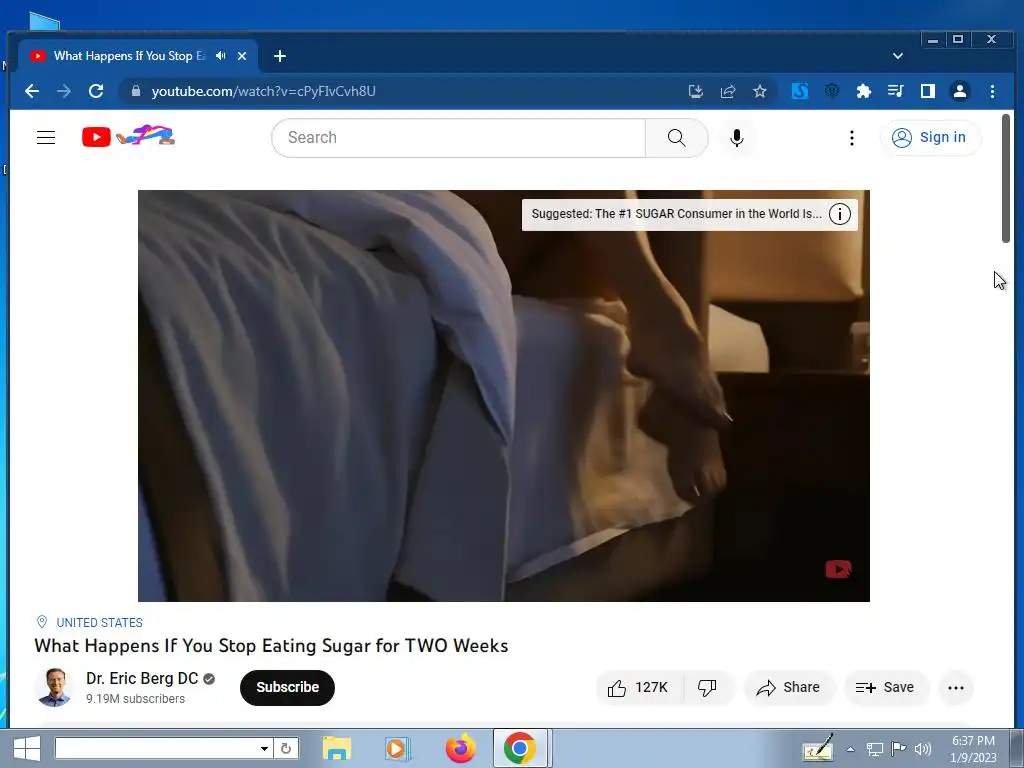The height and width of the screenshot is (768, 1024).
Task: Click the install app icon in address bar
Action: [696, 91]
